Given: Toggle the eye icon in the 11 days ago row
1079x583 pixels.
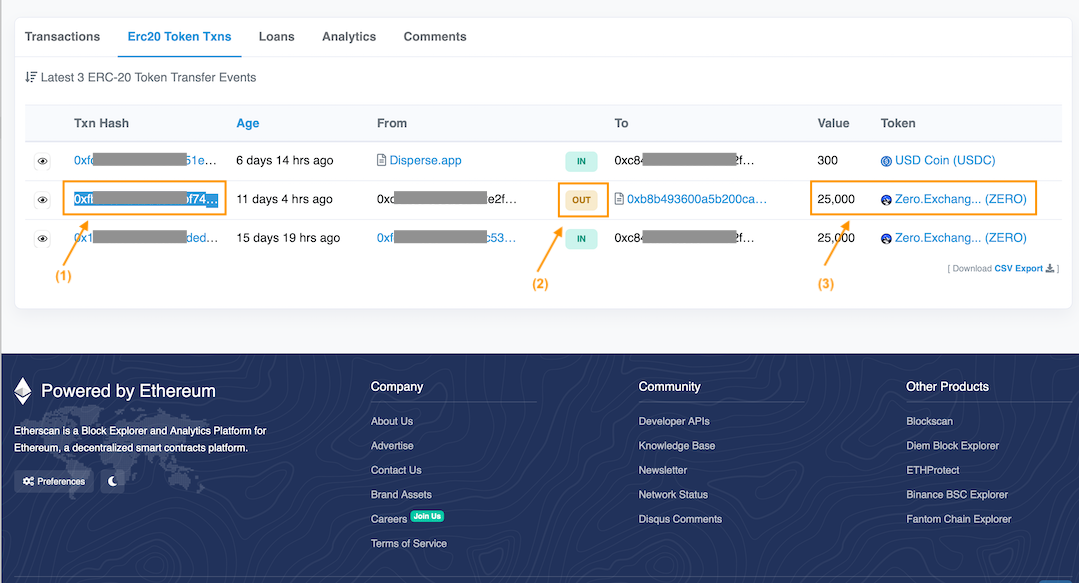Looking at the screenshot, I should coord(43,200).
